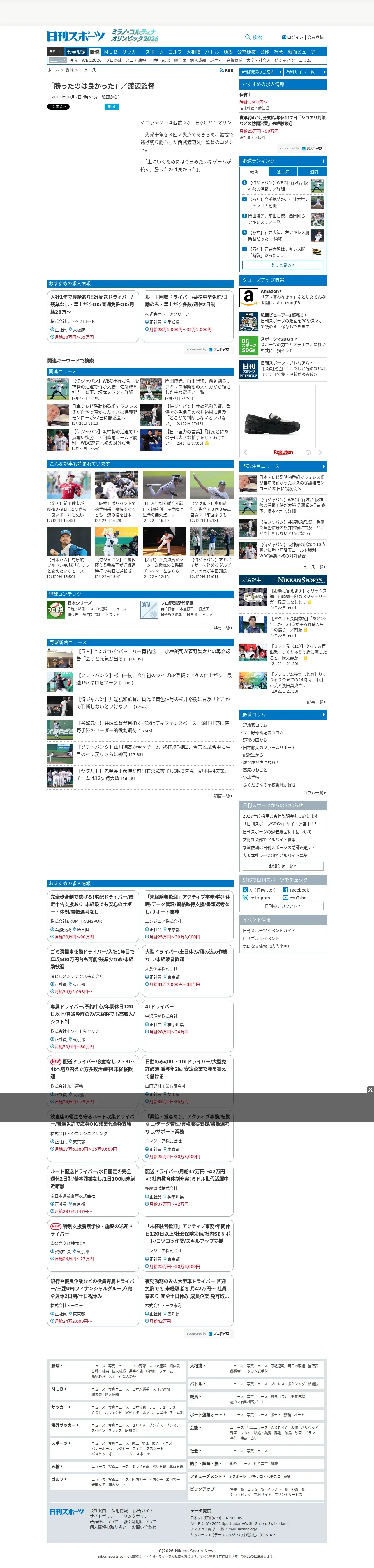Screen dimensions: 374x1568
Task: Show next item in the Rakuten ad
Action: coord(320,452)
